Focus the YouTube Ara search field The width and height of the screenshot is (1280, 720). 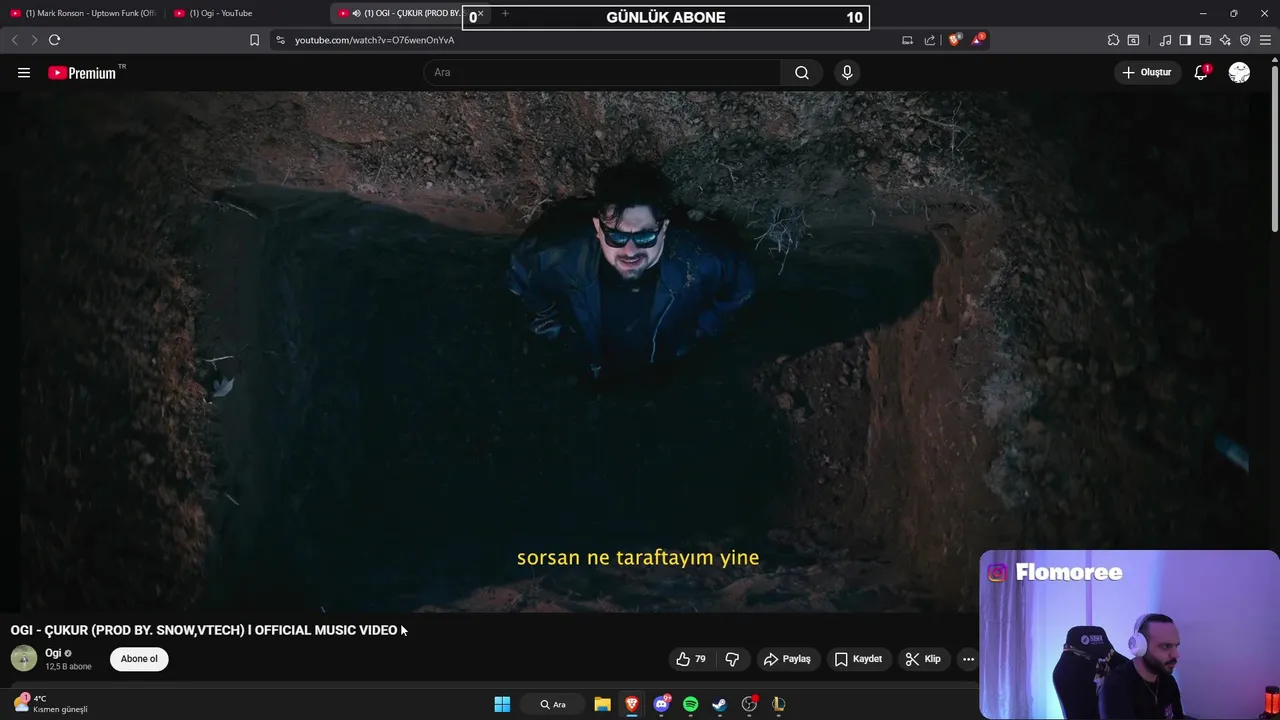(x=603, y=72)
